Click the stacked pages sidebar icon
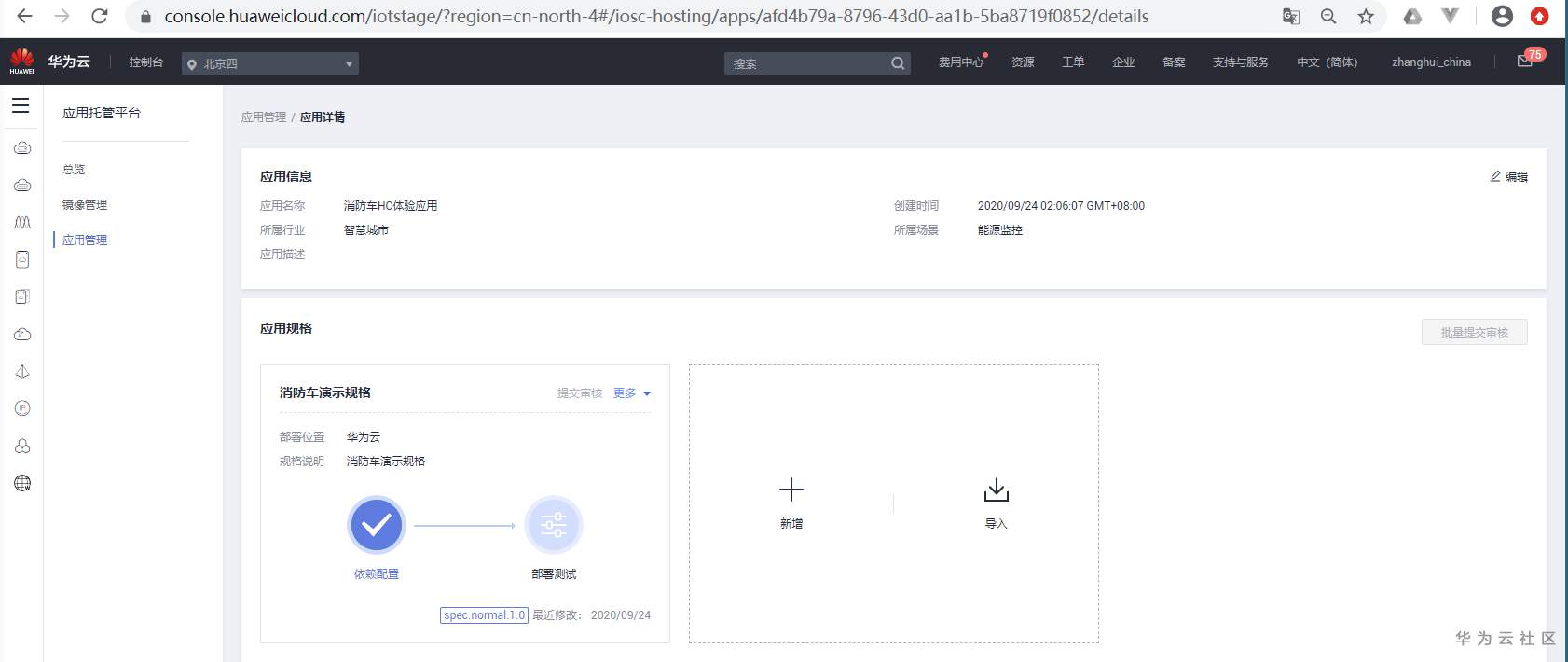Image resolution: width=1568 pixels, height=662 pixels. (22, 297)
